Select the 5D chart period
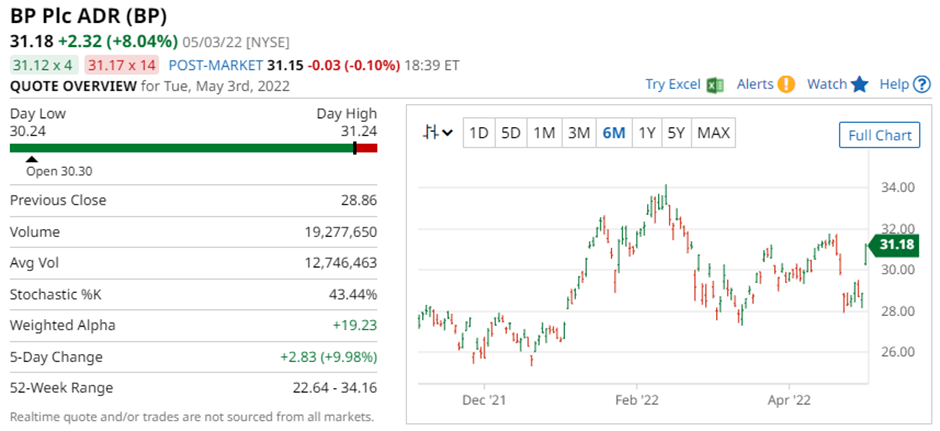Image resolution: width=940 pixels, height=431 pixels. pyautogui.click(x=511, y=133)
